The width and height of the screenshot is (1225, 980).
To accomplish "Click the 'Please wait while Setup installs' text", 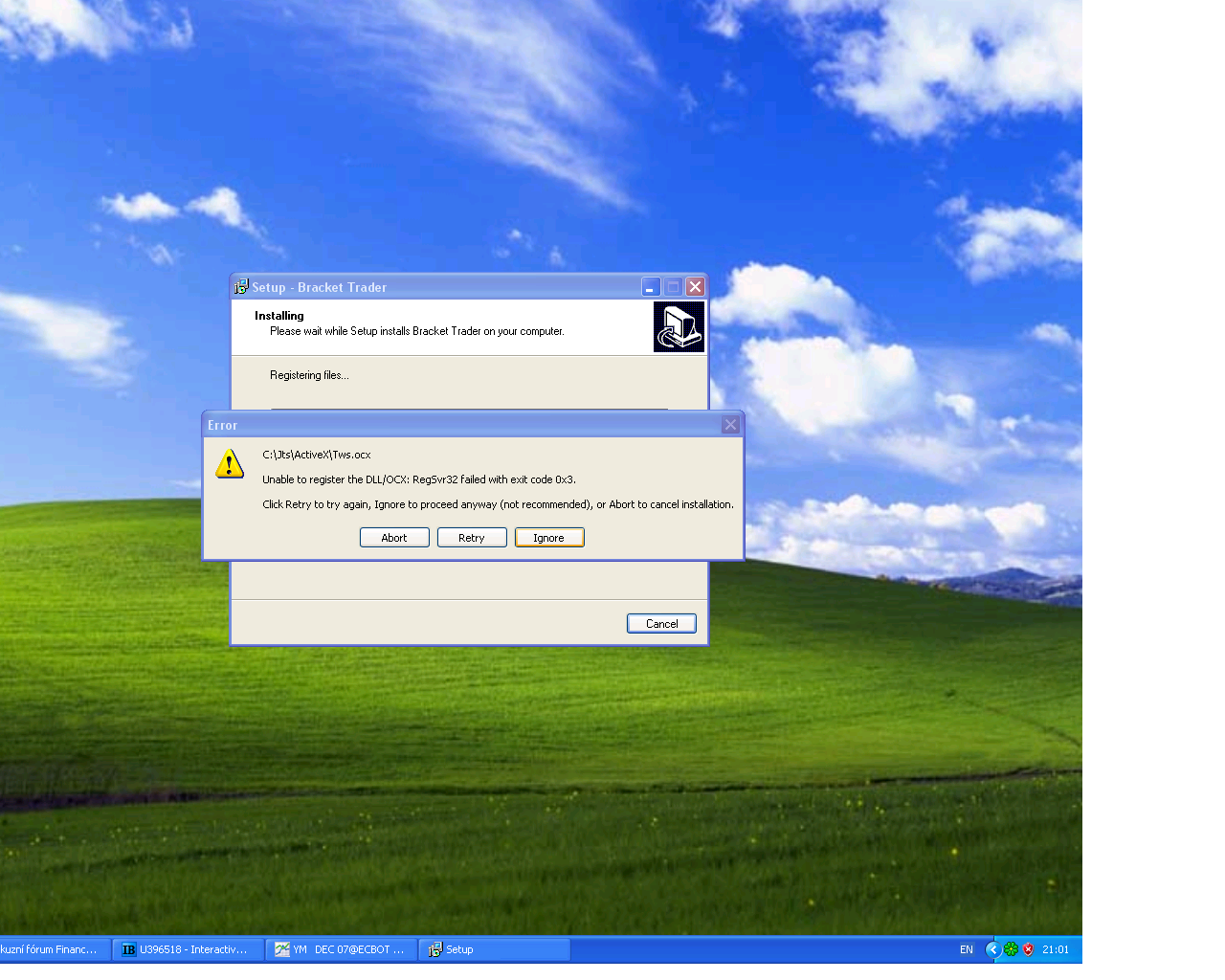I will click(x=417, y=331).
